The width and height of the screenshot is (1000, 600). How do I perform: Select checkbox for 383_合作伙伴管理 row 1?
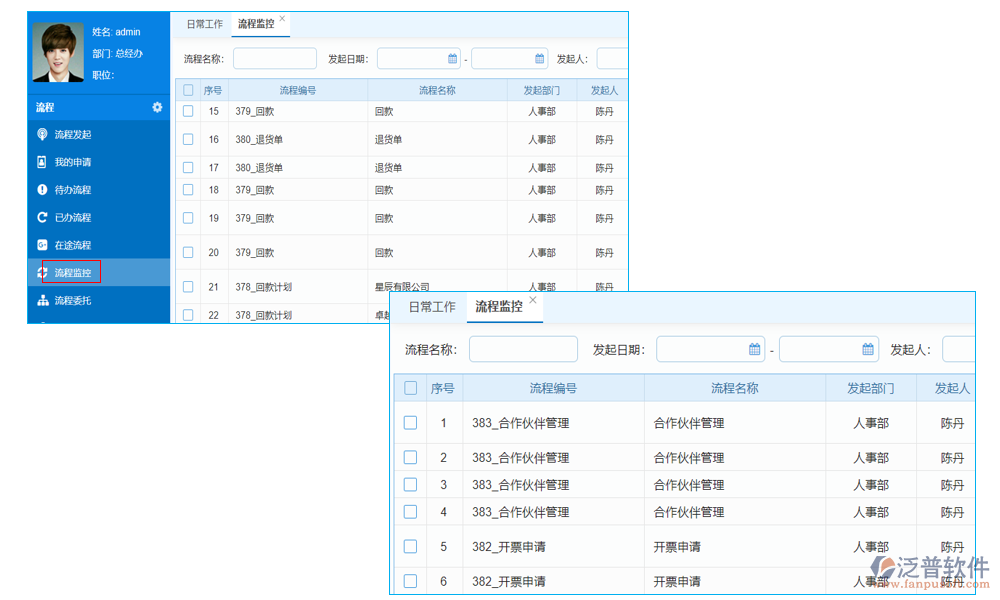coord(410,422)
